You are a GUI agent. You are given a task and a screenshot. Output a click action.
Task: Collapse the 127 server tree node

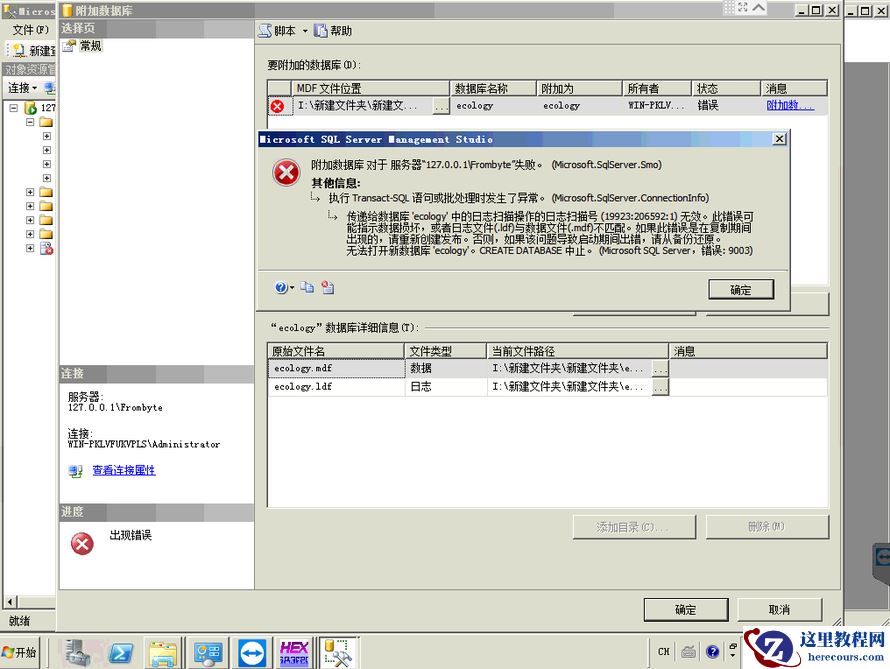[x=14, y=108]
